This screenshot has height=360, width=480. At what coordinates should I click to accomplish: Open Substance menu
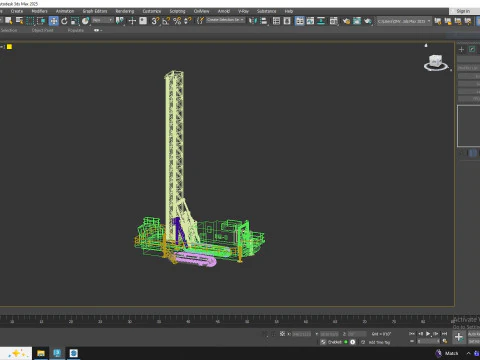pyautogui.click(x=266, y=11)
